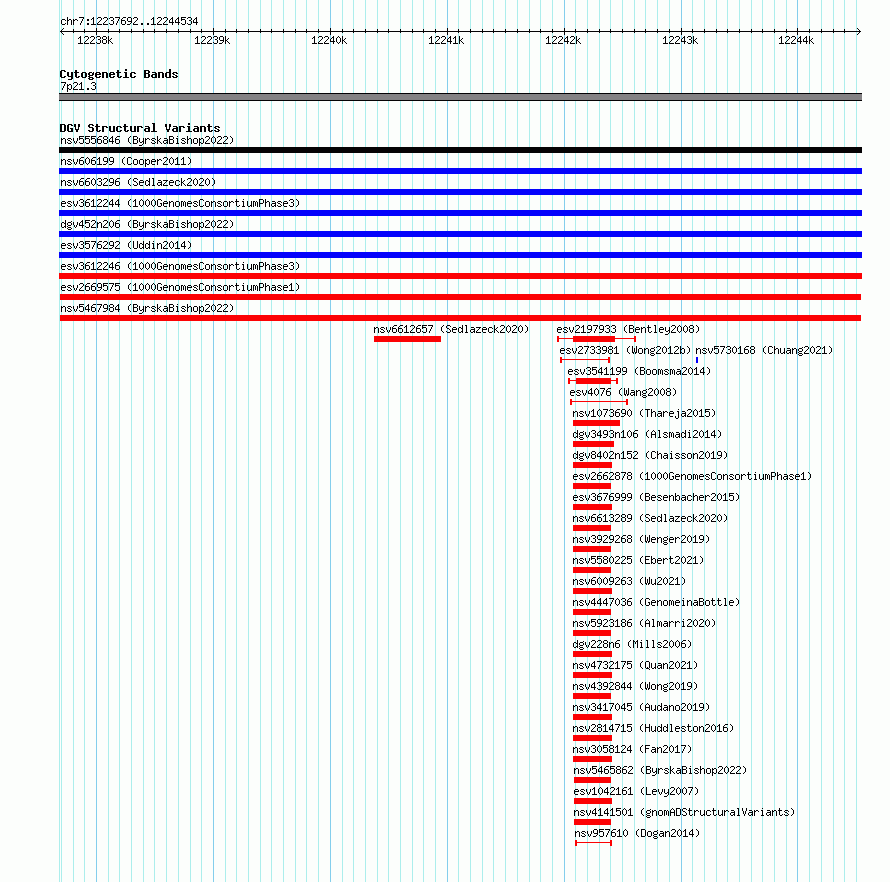The image size is (890, 882).
Task: Select esv2669575 (1000GenomesConsortiumPhase1) label
Action: (x=180, y=287)
